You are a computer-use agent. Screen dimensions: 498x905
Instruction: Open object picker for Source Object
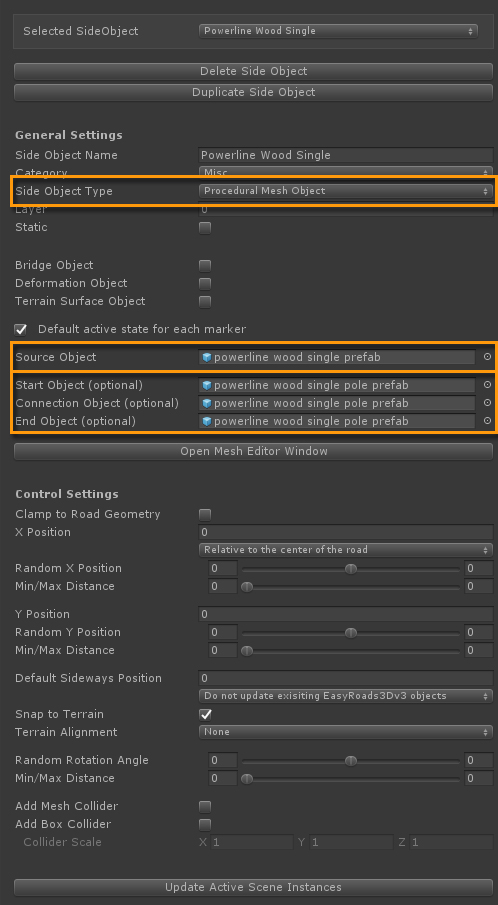tap(487, 357)
